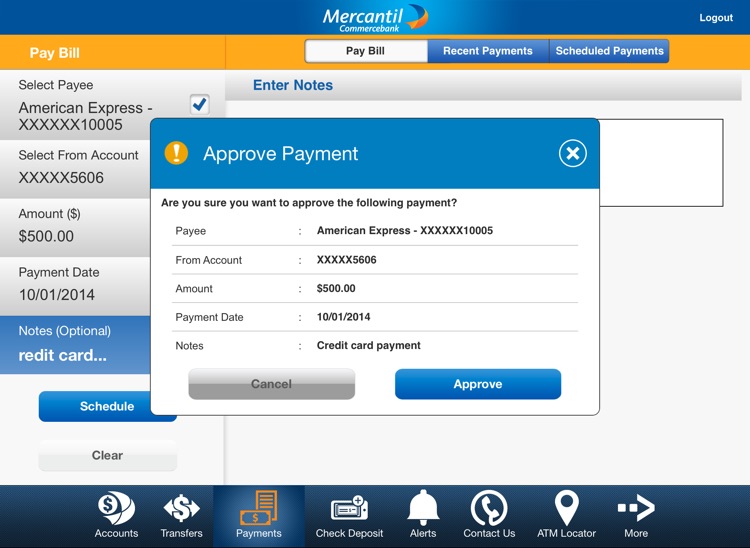Toggle the American Express payee checkmark
750x548 pixels.
point(199,104)
